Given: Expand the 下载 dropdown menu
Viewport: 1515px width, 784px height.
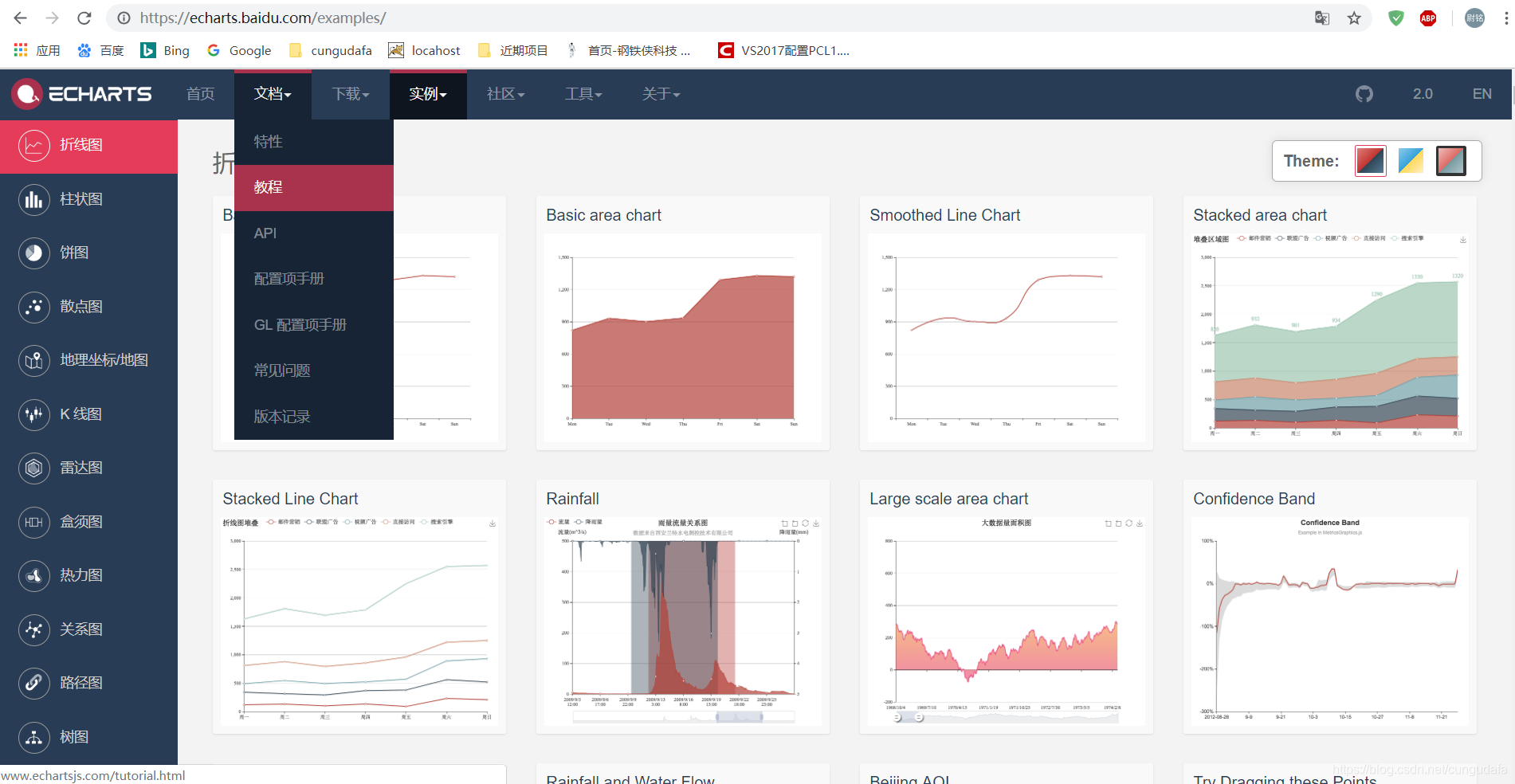Looking at the screenshot, I should (351, 94).
